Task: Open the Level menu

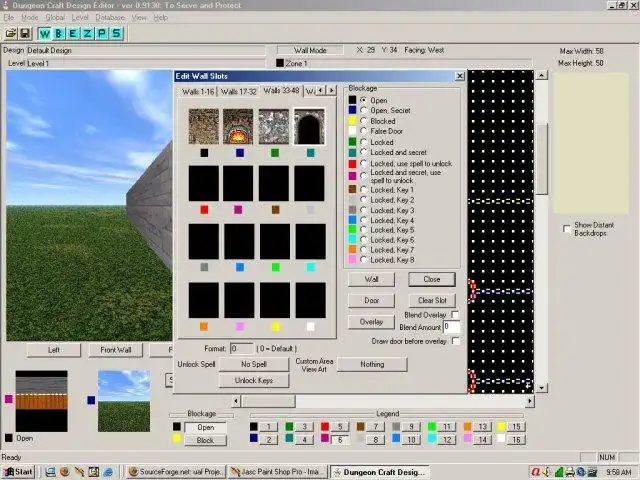Action: click(x=80, y=18)
